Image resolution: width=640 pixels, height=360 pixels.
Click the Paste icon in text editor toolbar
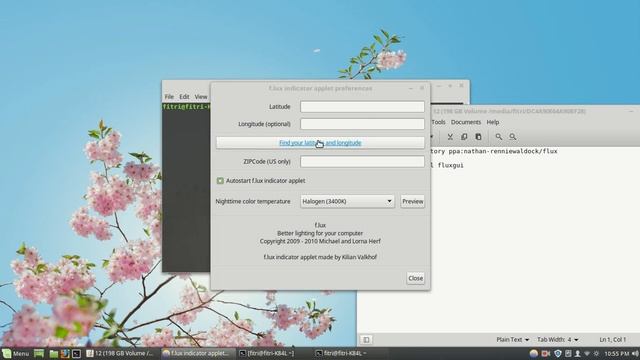[x=478, y=137]
